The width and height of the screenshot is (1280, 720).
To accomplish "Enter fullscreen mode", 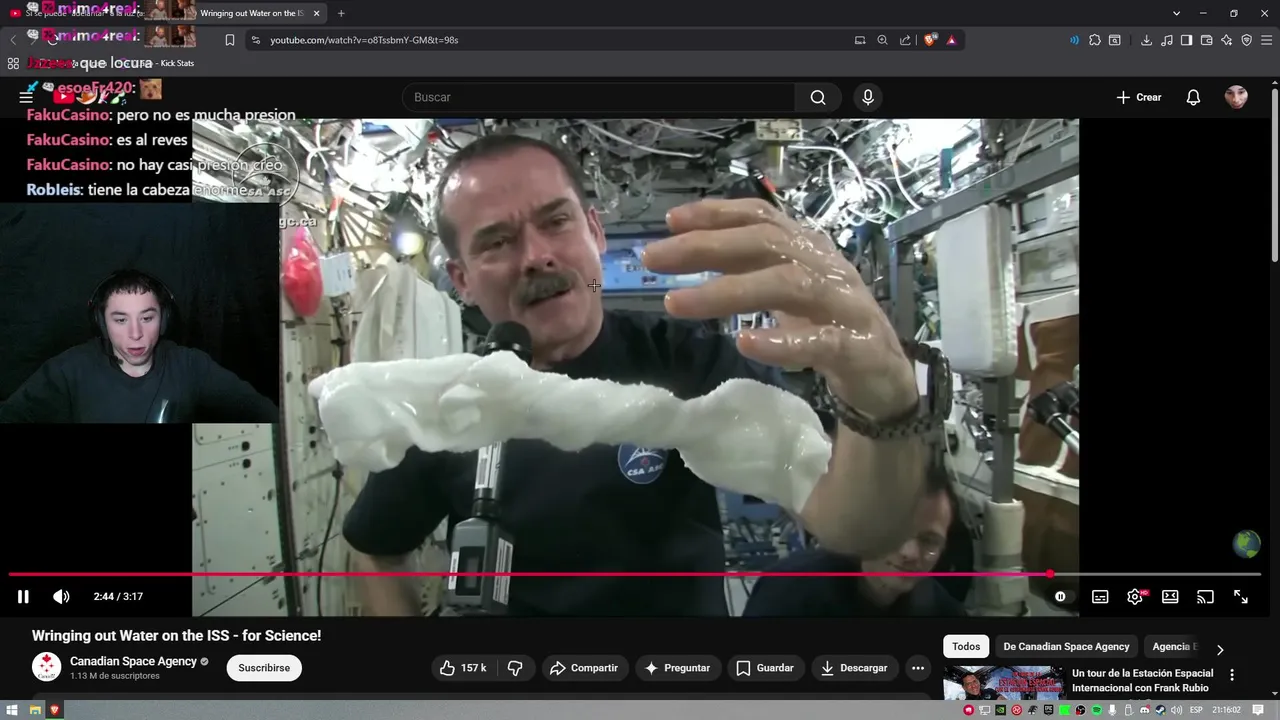I will (x=1241, y=597).
